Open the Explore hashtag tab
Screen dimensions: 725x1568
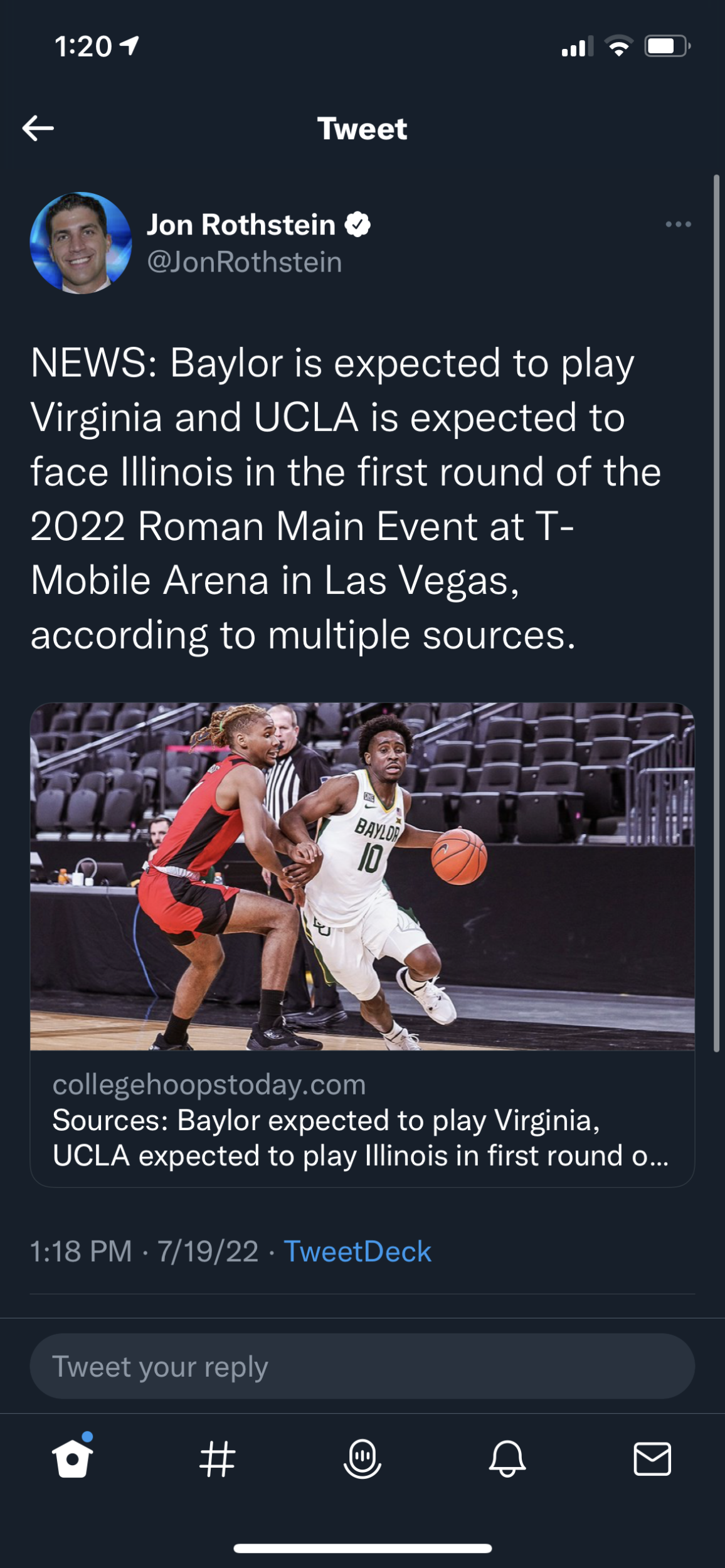coord(217,1458)
